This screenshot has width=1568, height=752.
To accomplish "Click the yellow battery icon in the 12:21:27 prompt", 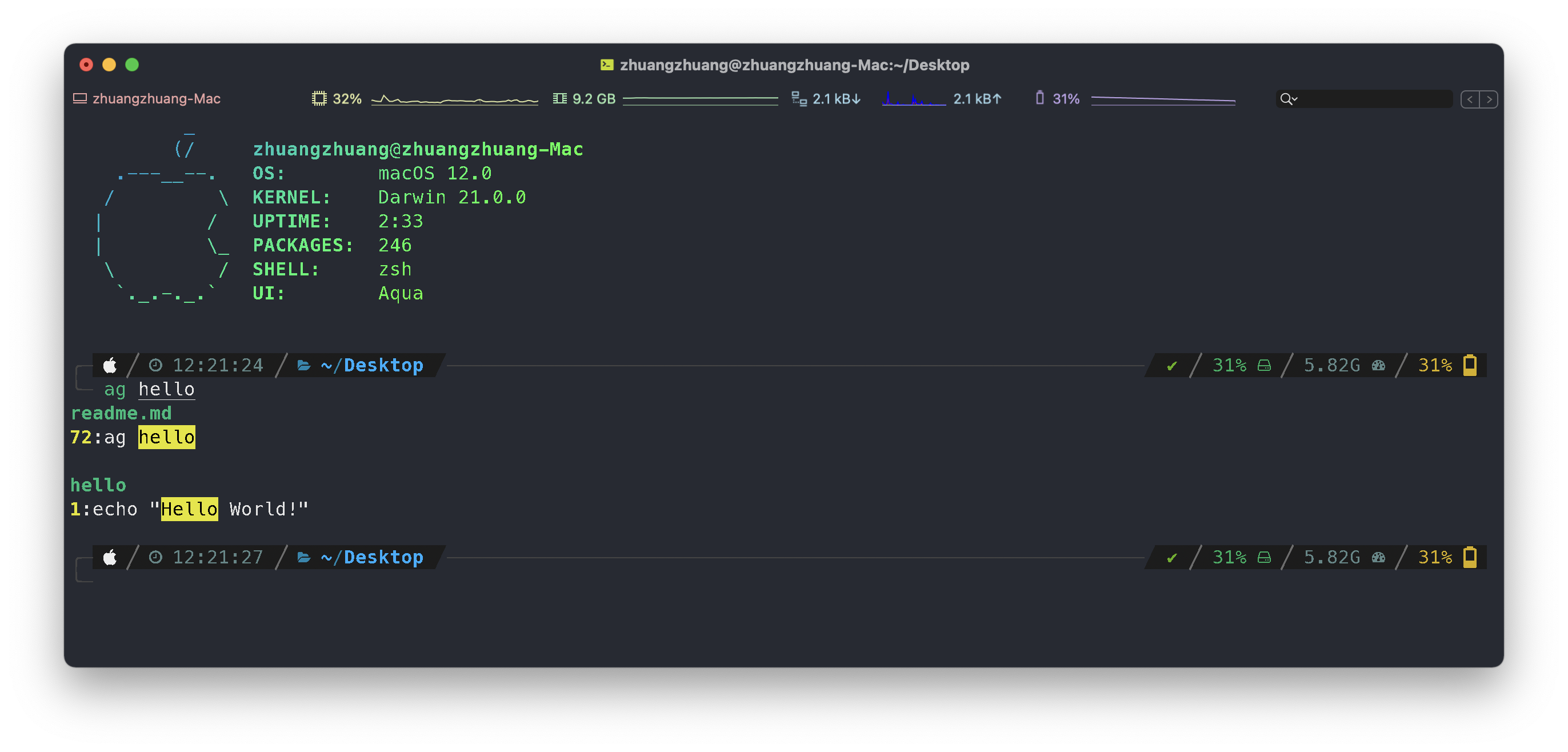I will click(x=1470, y=557).
